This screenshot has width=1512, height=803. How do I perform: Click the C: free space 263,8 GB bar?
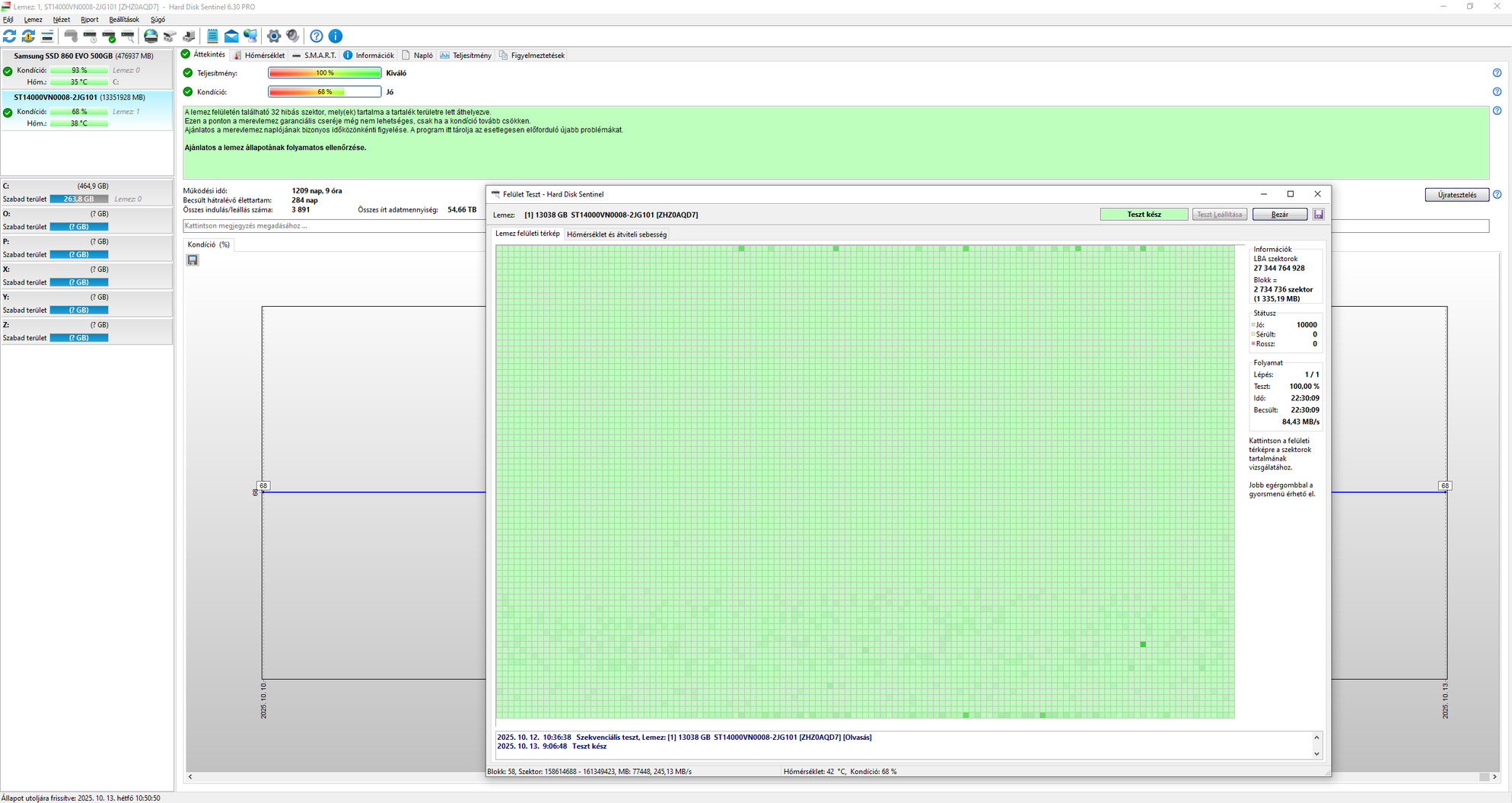[x=79, y=199]
